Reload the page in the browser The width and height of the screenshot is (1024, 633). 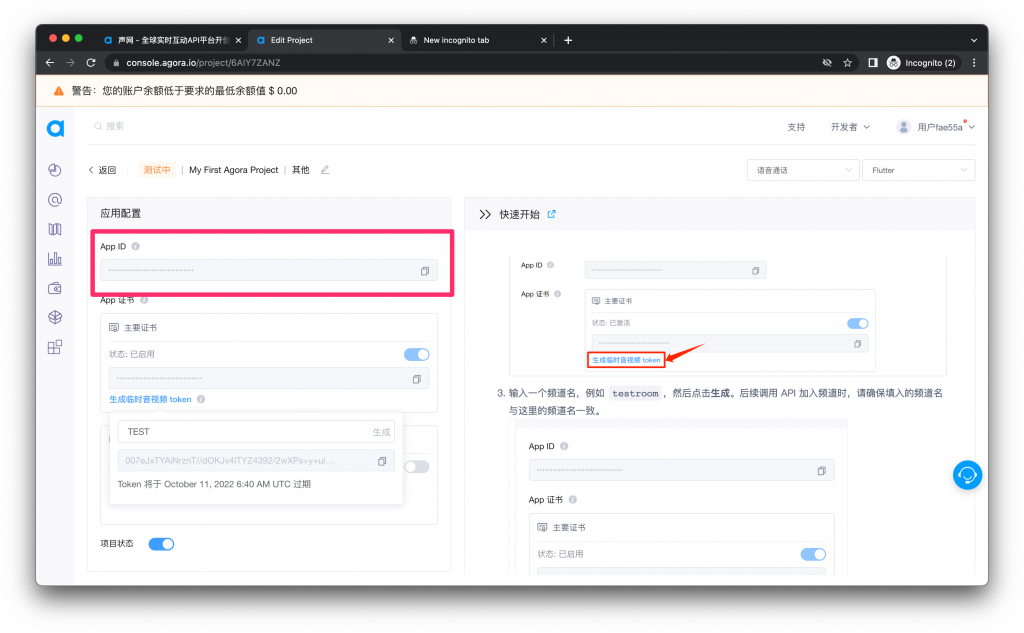pyautogui.click(x=91, y=63)
